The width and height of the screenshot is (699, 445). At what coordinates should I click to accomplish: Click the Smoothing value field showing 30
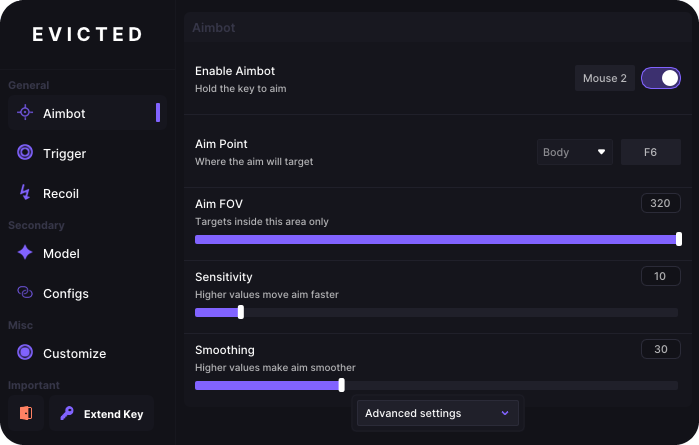661,349
